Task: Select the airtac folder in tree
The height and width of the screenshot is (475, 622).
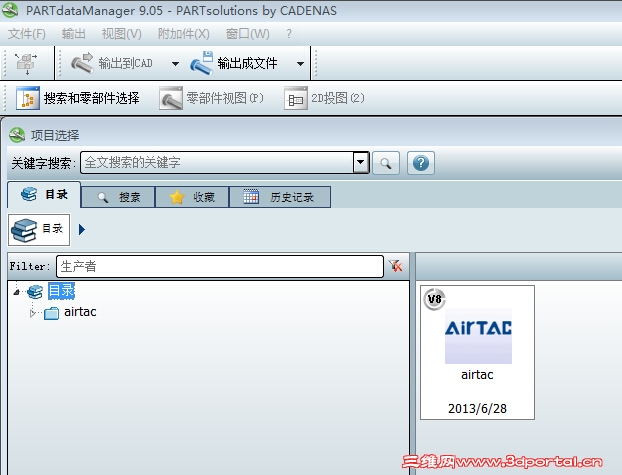Action: click(x=80, y=312)
